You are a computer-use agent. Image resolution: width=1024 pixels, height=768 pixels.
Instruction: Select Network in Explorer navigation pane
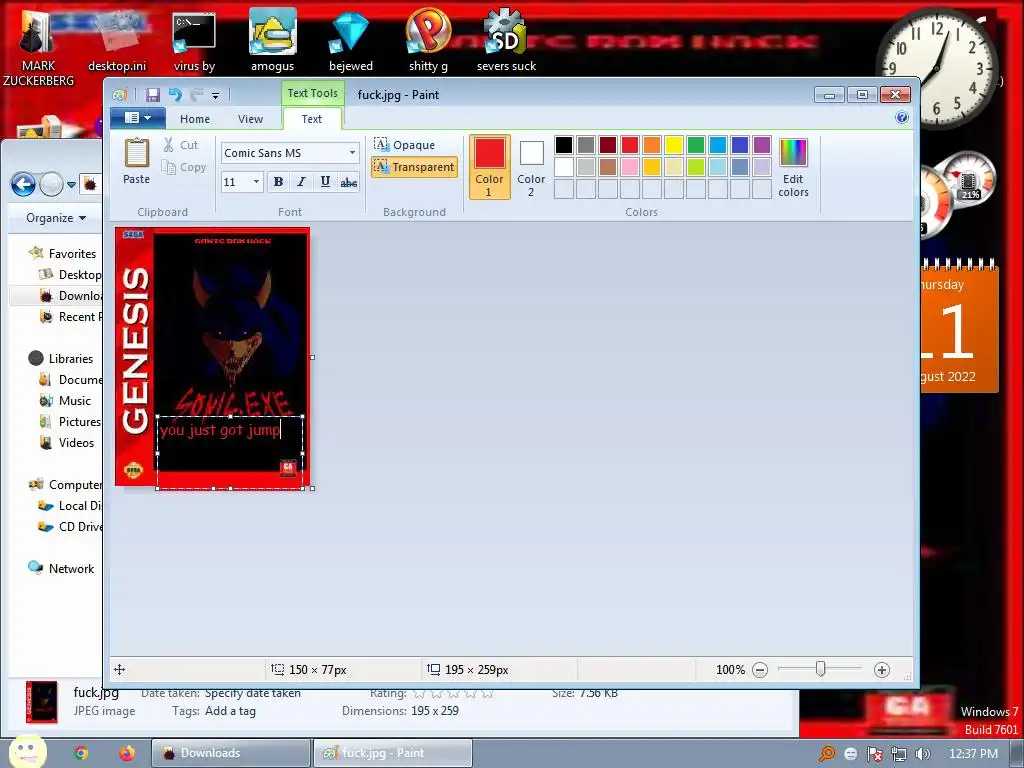click(x=61, y=568)
